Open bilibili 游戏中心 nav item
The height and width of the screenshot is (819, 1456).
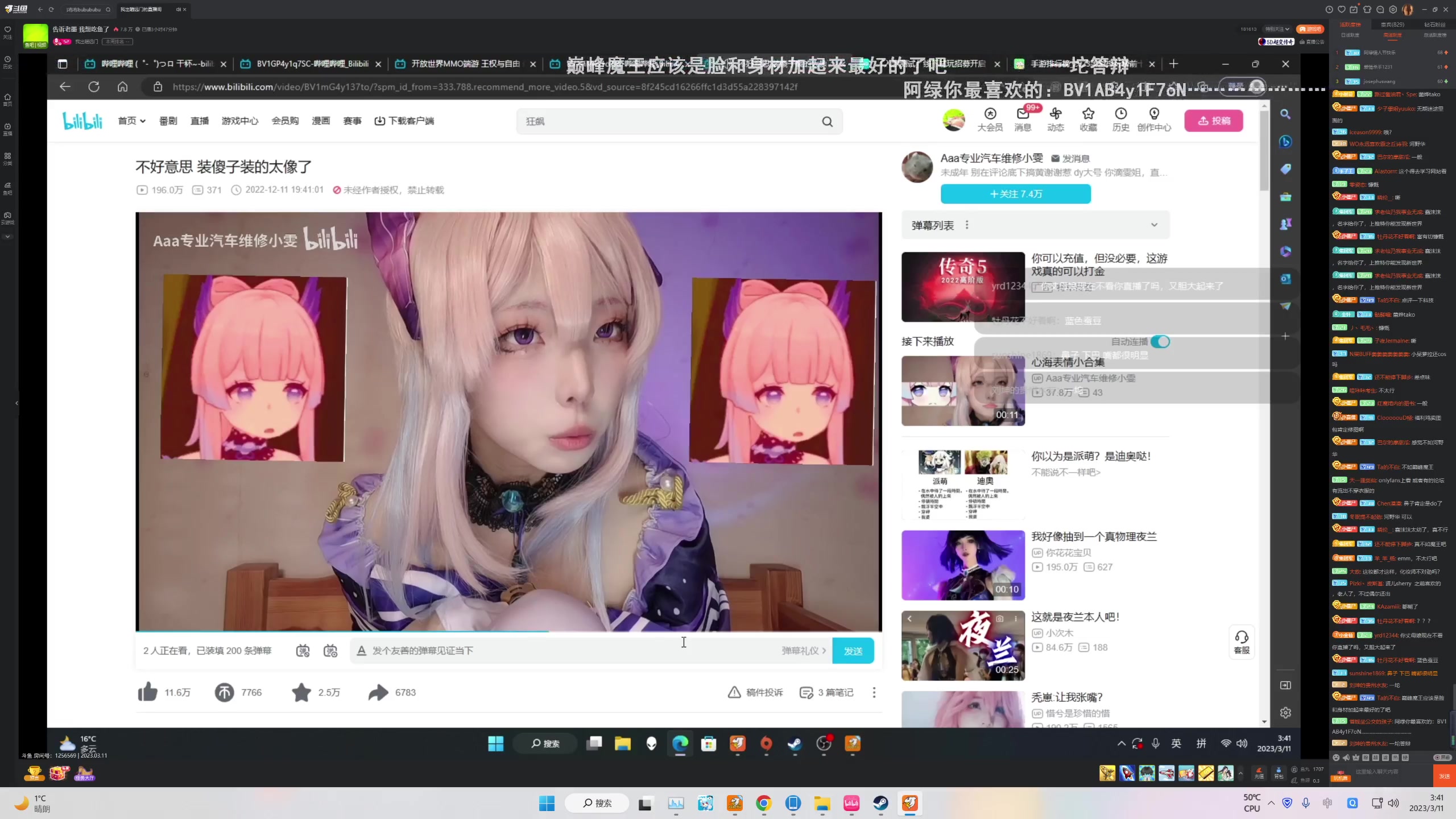pos(240,121)
